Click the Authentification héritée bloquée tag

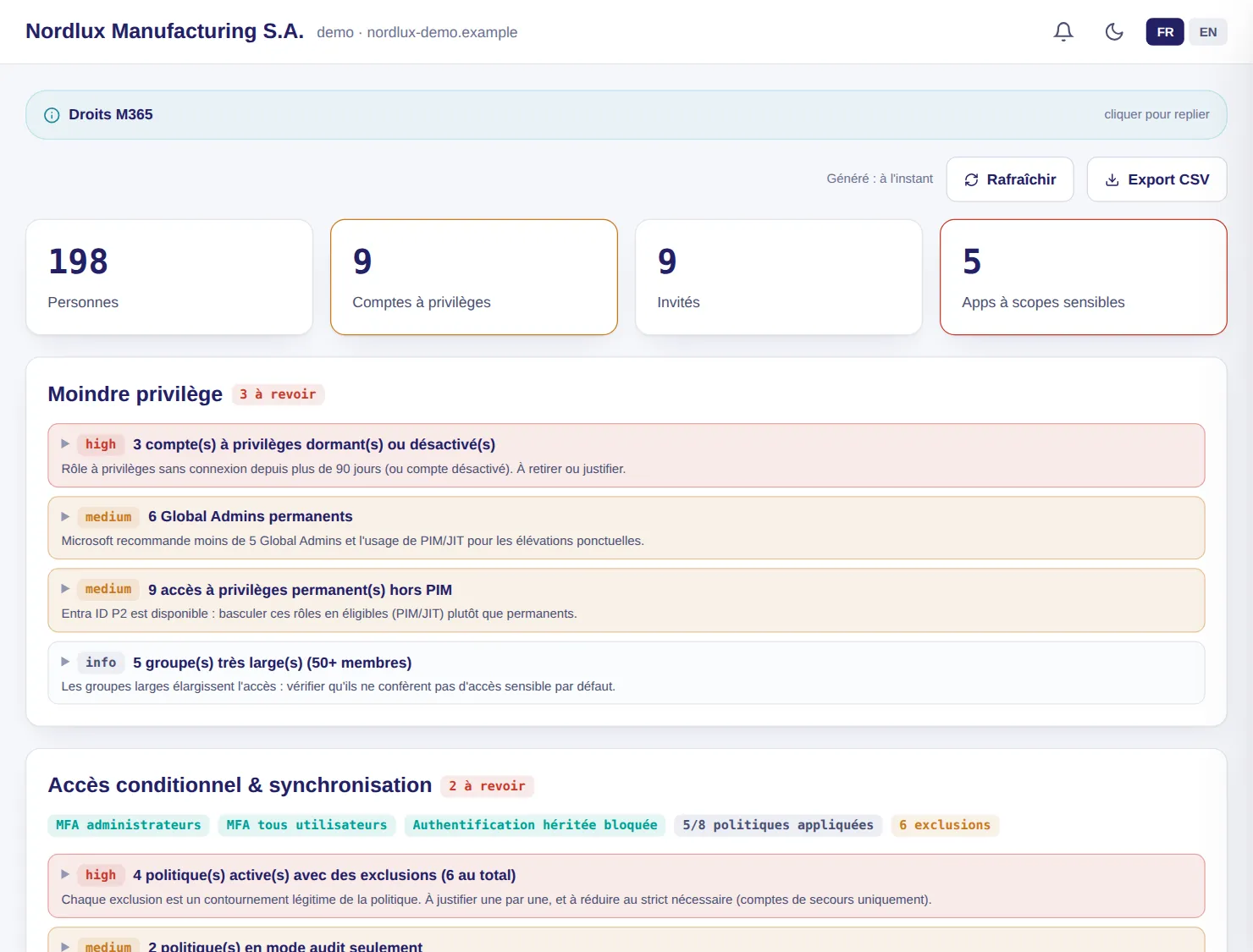535,825
